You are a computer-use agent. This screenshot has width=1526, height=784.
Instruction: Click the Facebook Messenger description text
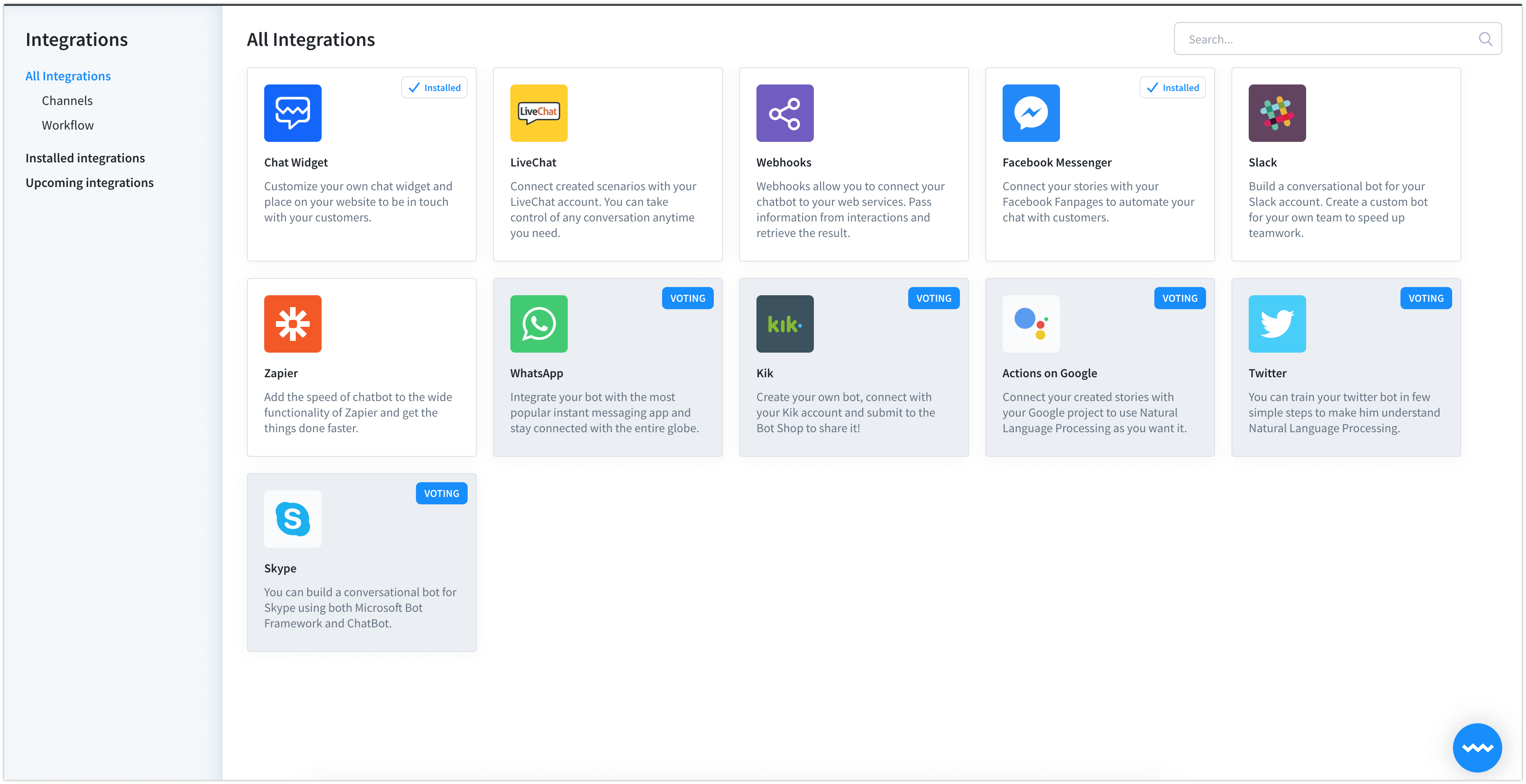coord(1098,202)
